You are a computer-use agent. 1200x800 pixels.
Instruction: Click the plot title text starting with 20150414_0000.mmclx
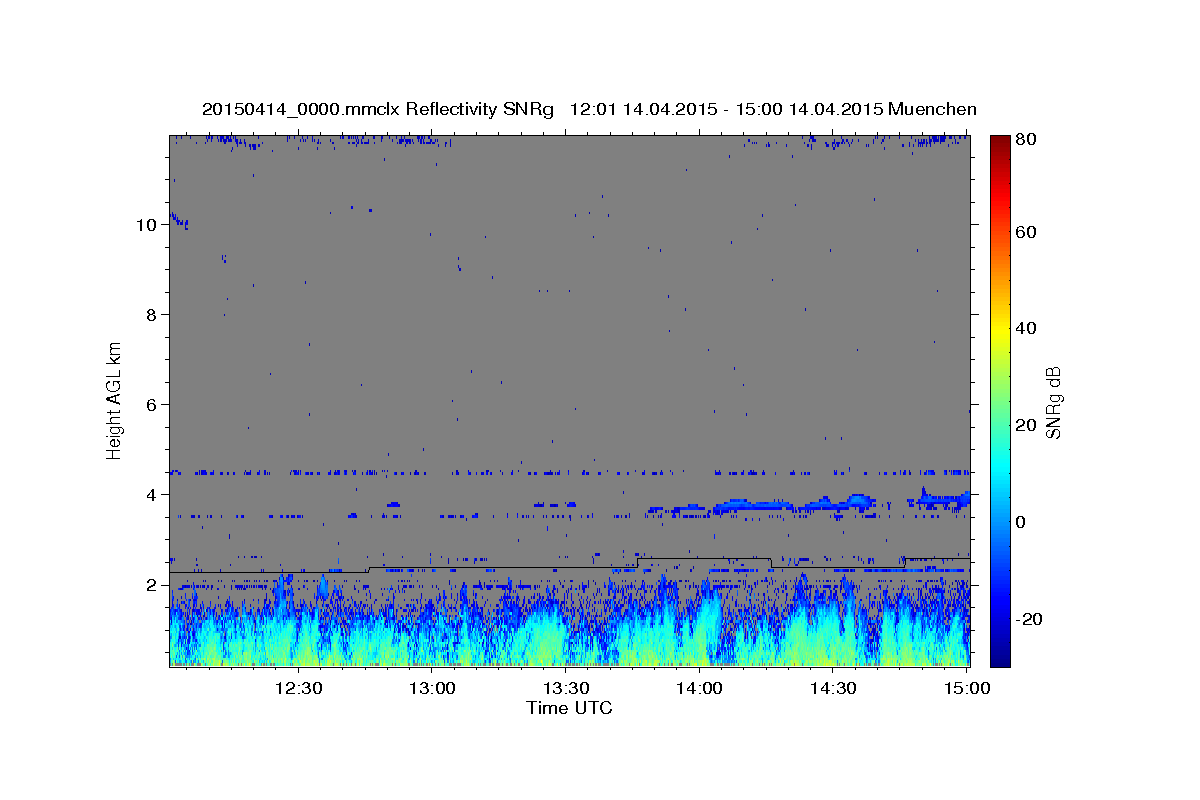click(x=589, y=109)
